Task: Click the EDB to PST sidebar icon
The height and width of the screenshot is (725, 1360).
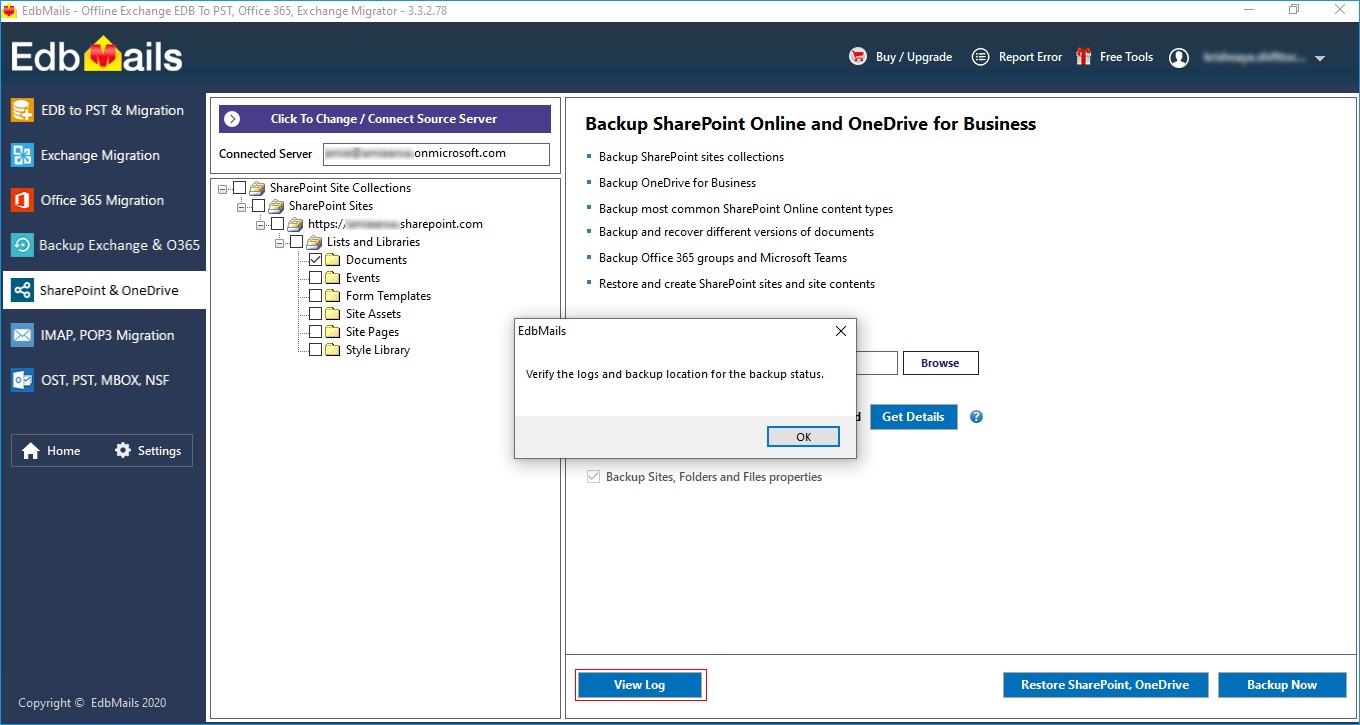Action: (x=22, y=110)
